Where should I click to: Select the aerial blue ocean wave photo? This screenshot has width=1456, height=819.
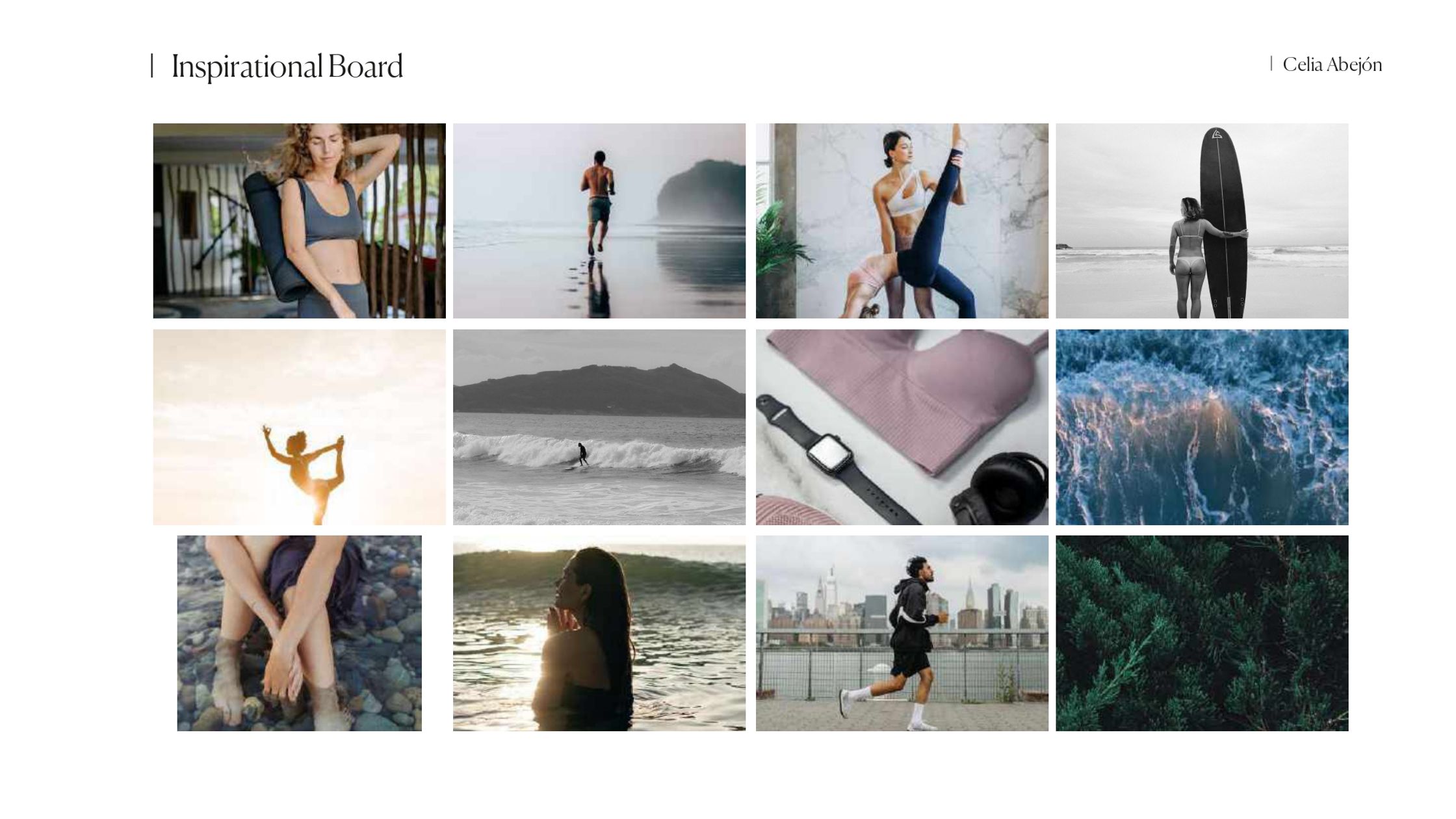1202,427
